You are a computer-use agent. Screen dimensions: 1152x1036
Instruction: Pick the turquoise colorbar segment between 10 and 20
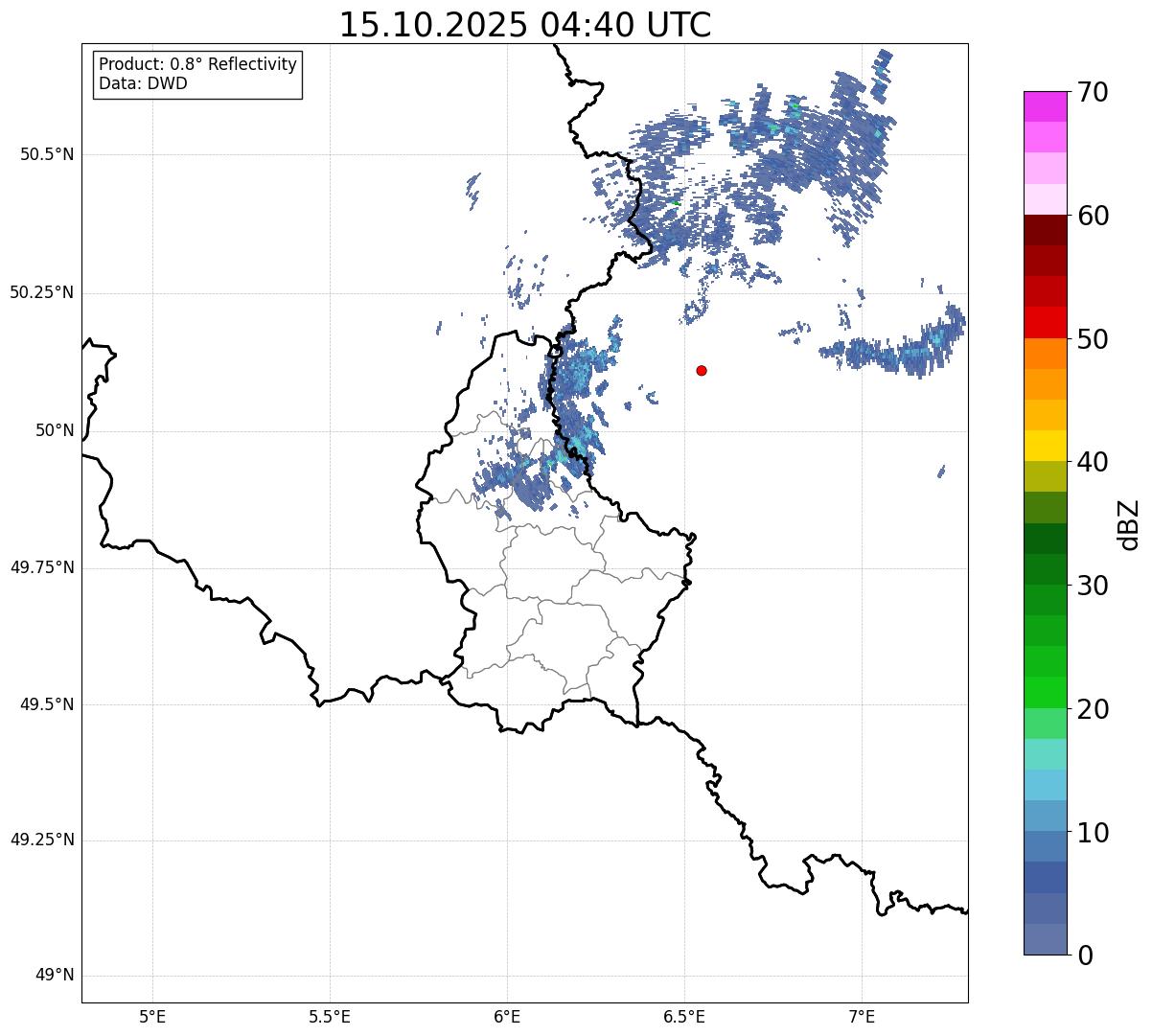(x=1045, y=754)
